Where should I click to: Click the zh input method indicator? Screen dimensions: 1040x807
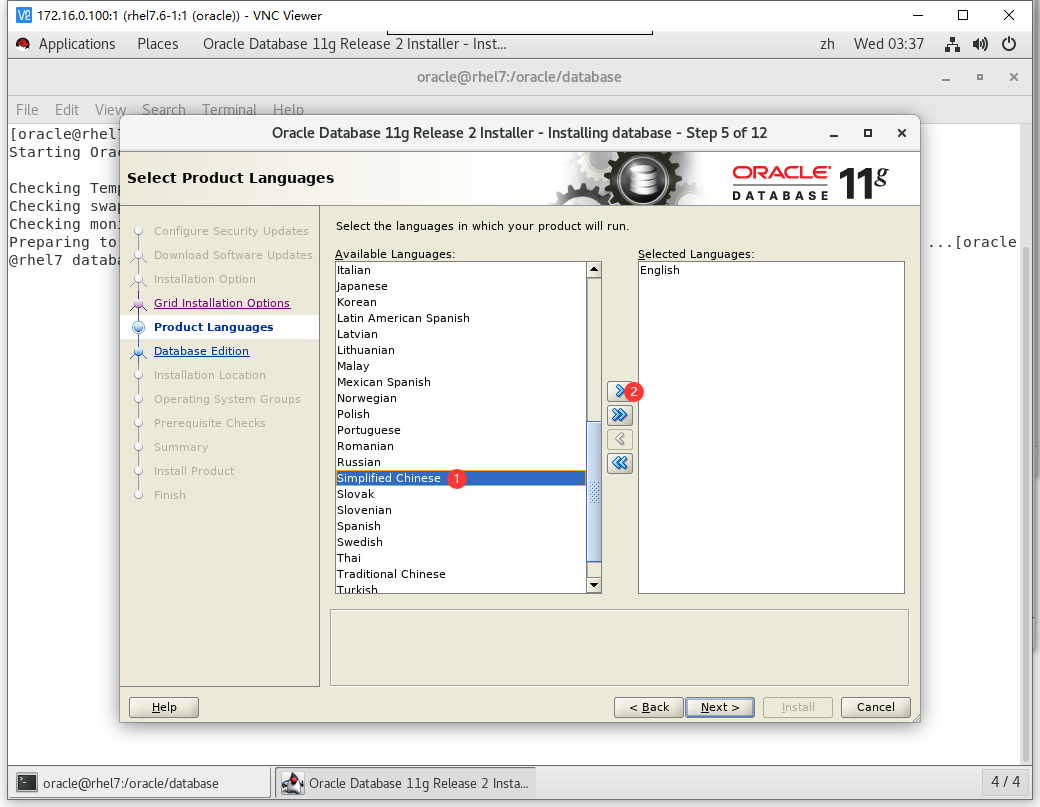click(x=827, y=44)
